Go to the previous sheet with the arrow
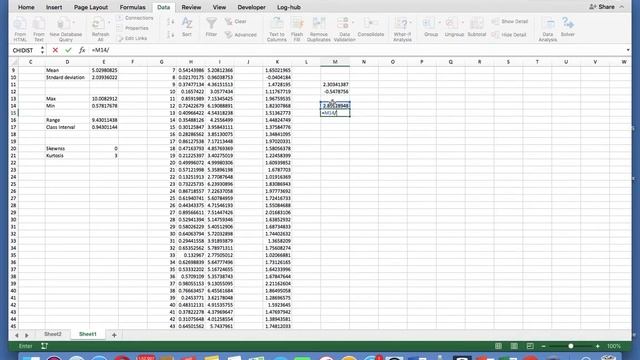640x360 pixels. pyautogui.click(x=16, y=335)
